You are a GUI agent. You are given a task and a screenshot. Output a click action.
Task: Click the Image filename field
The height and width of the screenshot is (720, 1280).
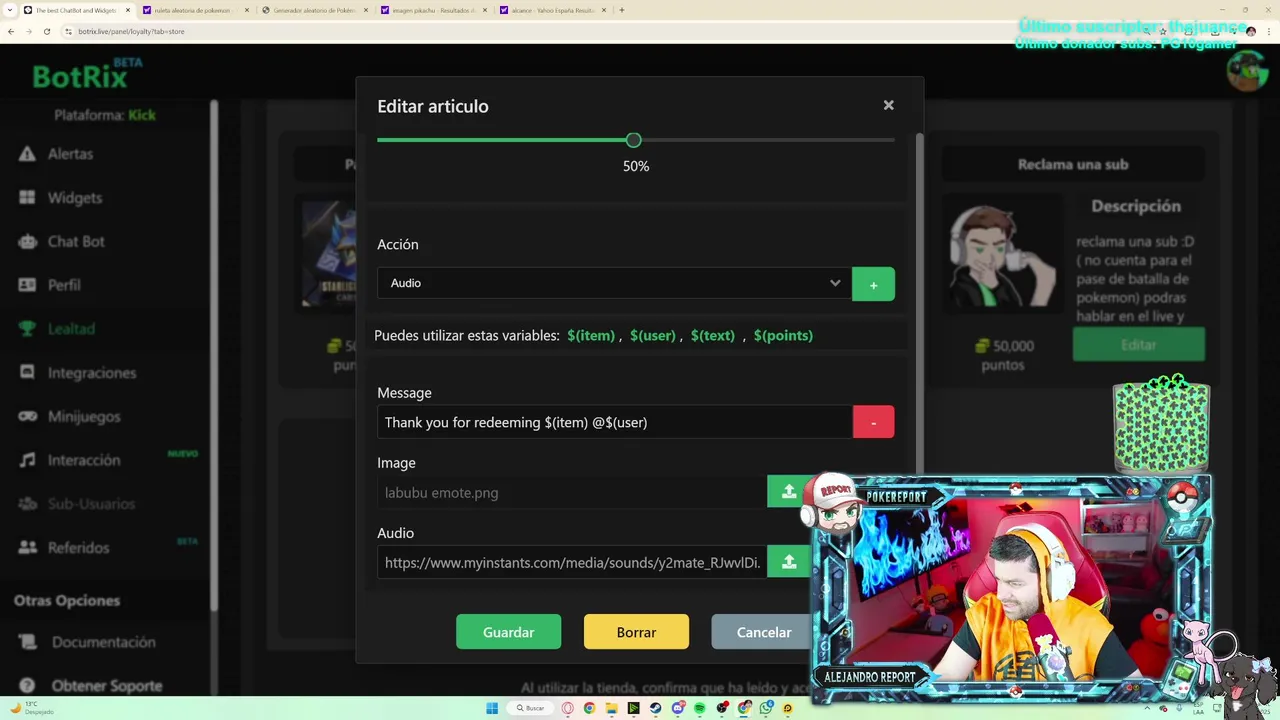[572, 492]
